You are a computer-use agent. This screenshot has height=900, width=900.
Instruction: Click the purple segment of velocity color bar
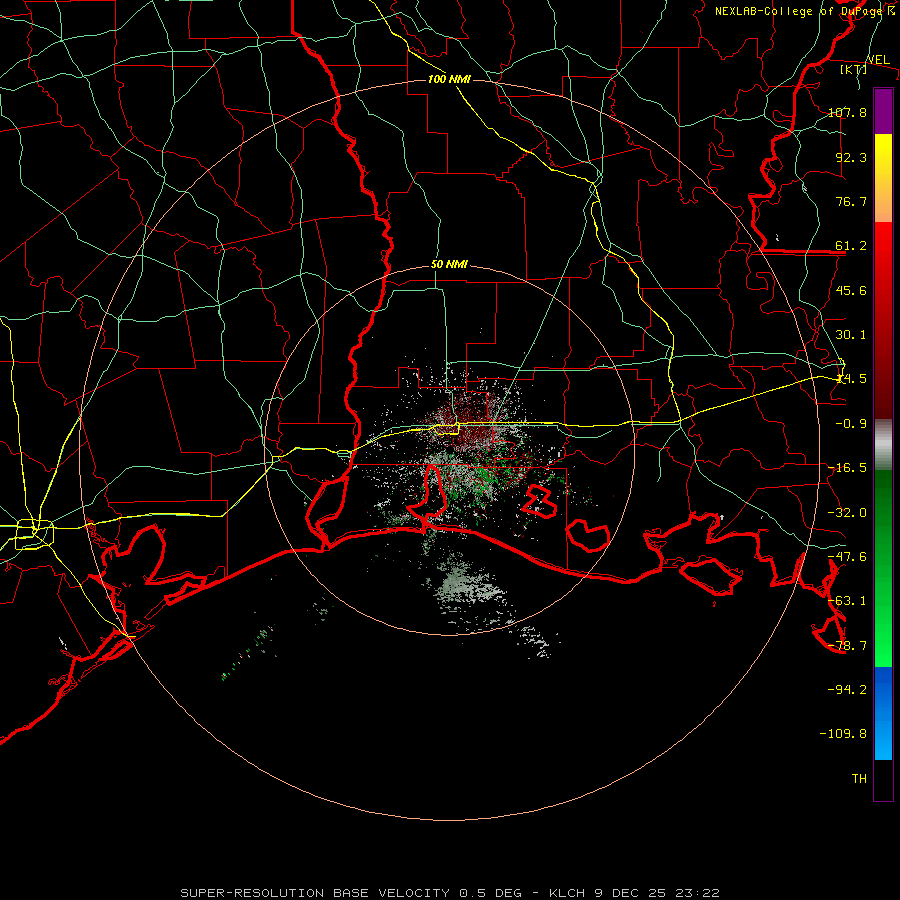coord(883,112)
